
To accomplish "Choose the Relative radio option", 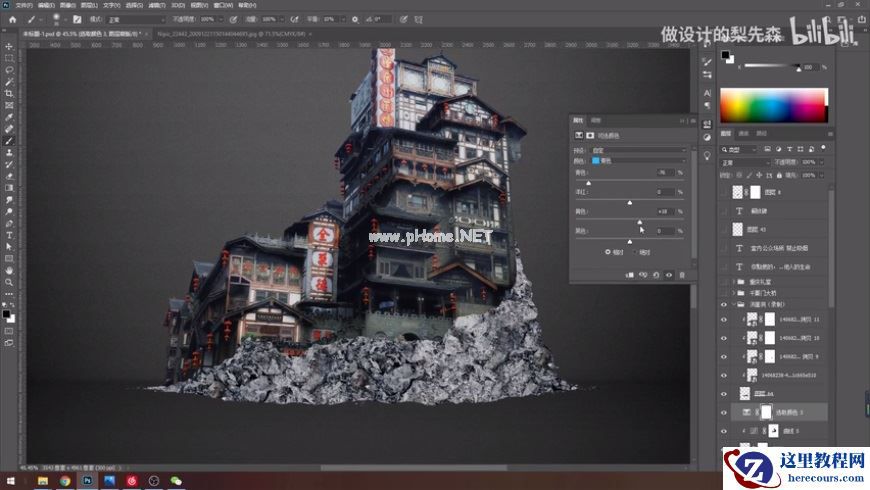I will 608,252.
